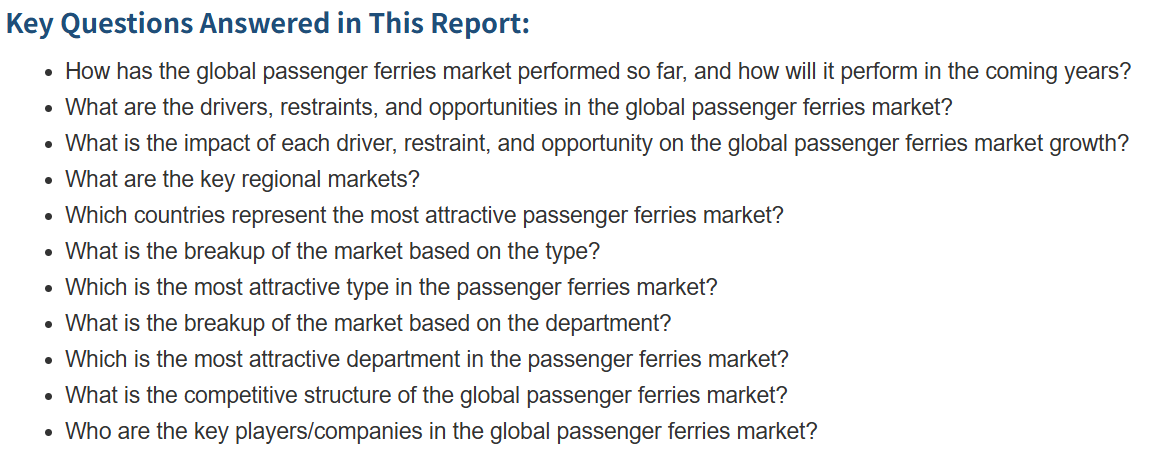Click the question about how the market performed

[x=598, y=72]
